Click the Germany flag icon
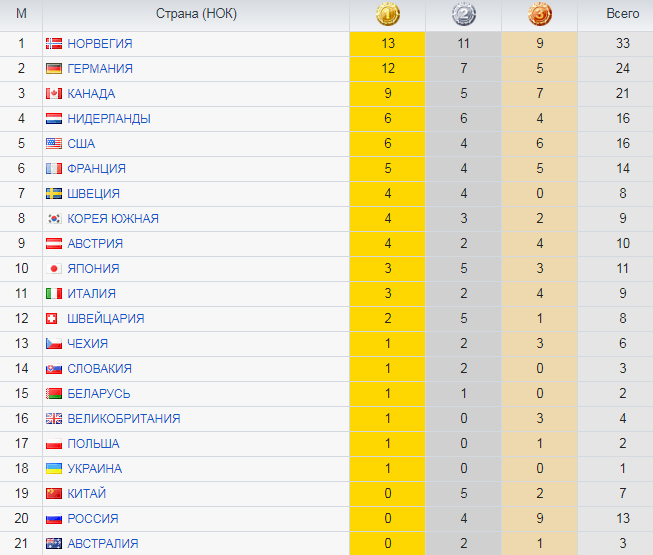Viewport: 653px width, 555px height. click(55, 69)
